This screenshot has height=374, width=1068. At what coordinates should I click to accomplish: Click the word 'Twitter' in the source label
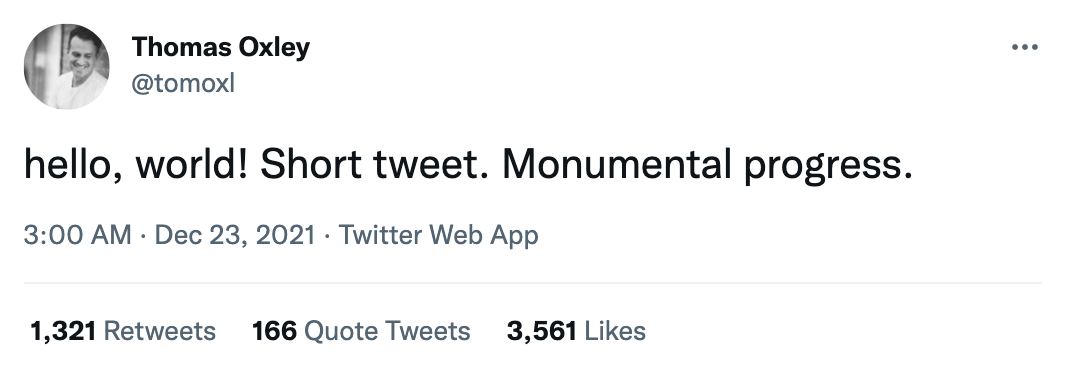(381, 236)
